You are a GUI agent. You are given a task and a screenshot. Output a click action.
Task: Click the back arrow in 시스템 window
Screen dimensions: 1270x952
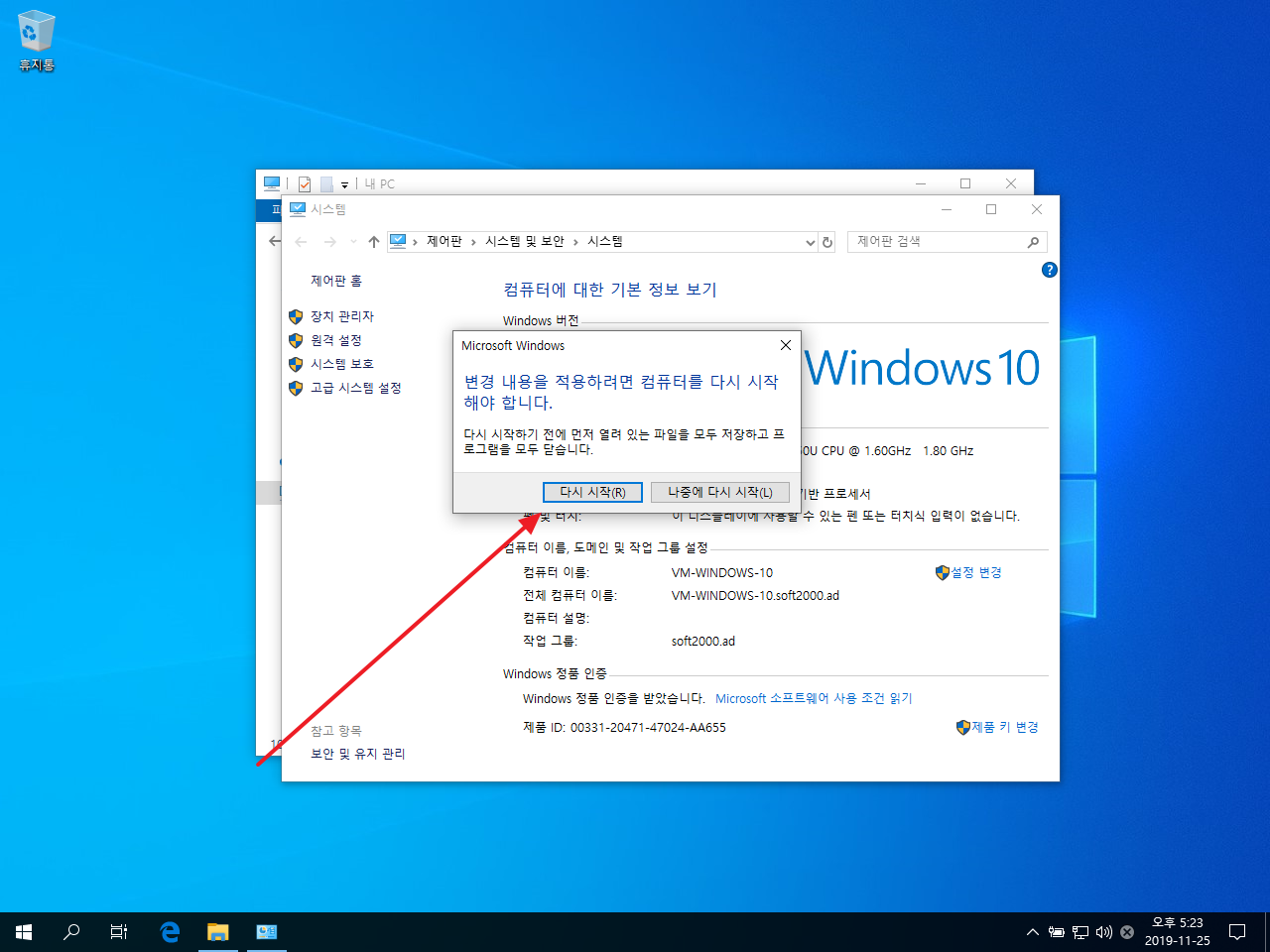pos(302,242)
